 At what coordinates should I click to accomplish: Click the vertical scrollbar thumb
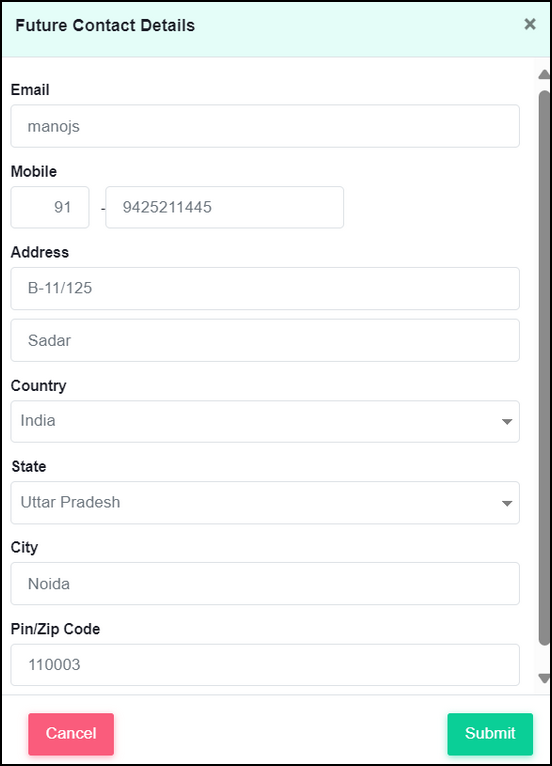(x=544, y=368)
